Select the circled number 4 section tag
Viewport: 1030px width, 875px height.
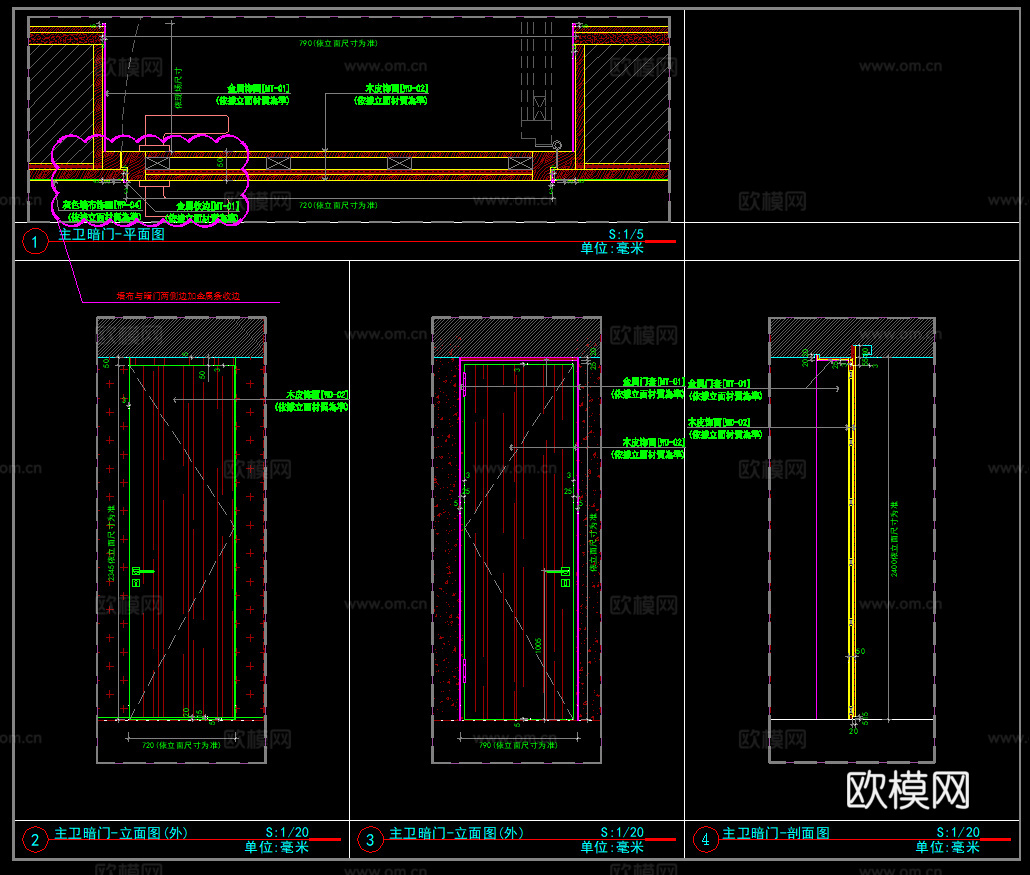pos(706,840)
